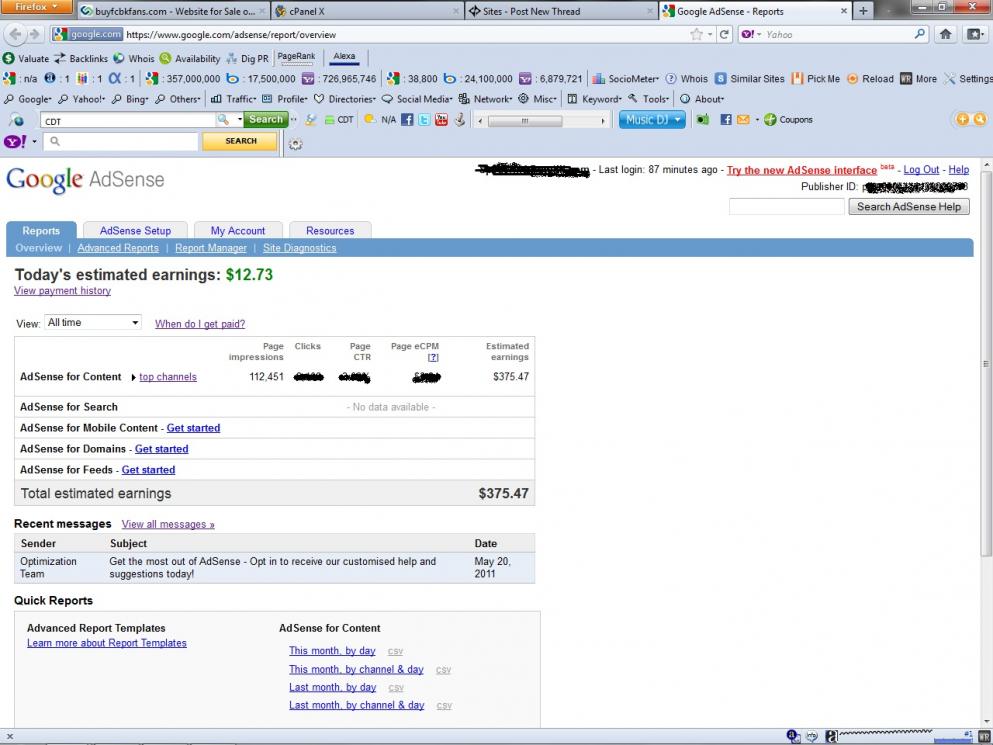Switch to buyfcbkfans.com browser tab
The width and height of the screenshot is (993, 745).
pos(174,11)
